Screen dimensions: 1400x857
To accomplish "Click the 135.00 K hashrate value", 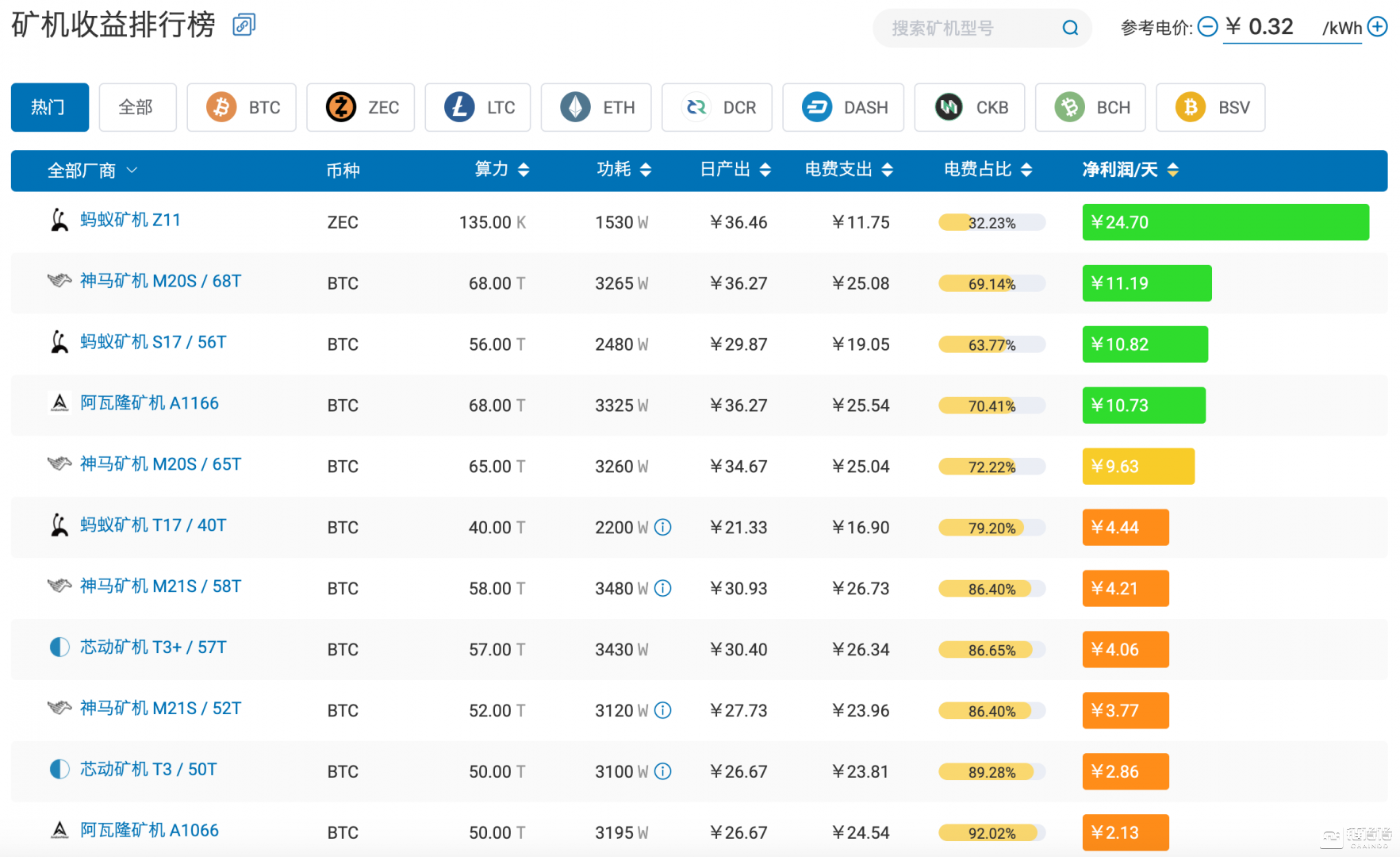I will [493, 223].
